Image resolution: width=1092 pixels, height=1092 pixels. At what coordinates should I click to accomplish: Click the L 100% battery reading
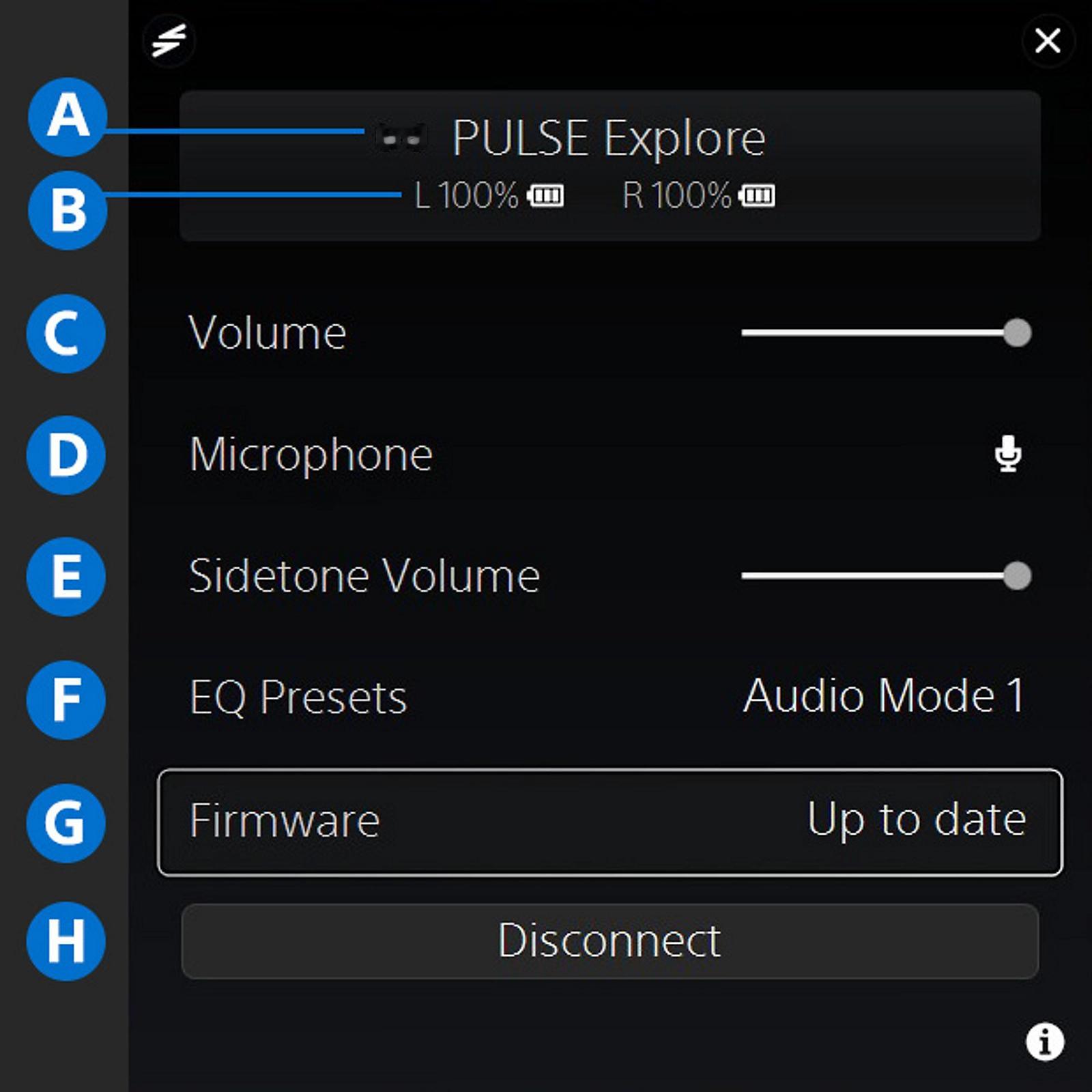click(x=466, y=196)
